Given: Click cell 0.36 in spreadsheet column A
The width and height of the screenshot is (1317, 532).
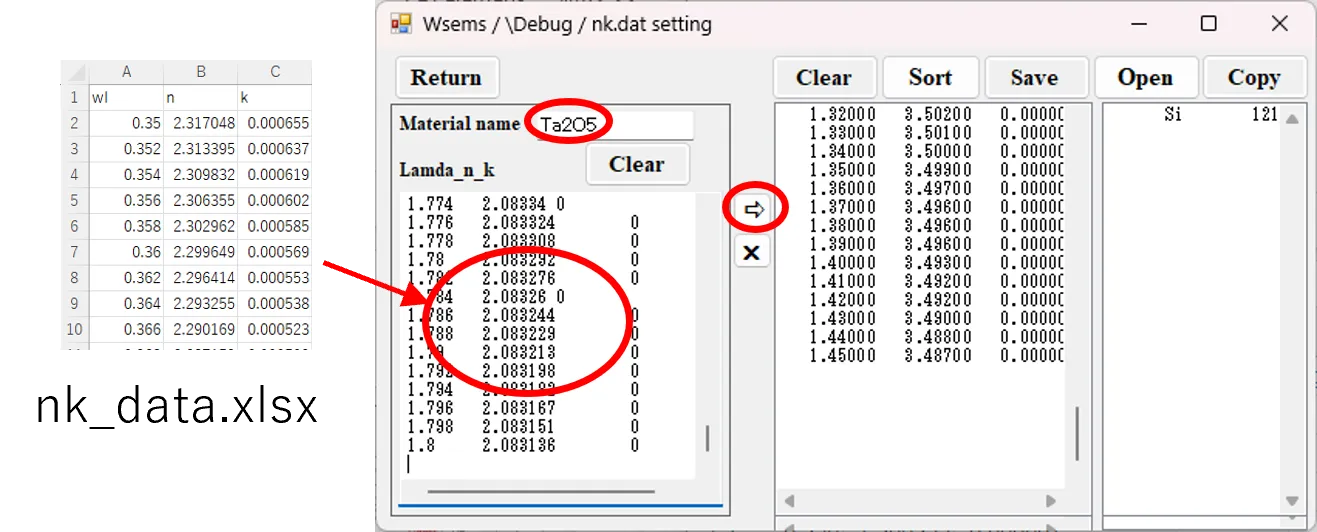Looking at the screenshot, I should (x=127, y=252).
